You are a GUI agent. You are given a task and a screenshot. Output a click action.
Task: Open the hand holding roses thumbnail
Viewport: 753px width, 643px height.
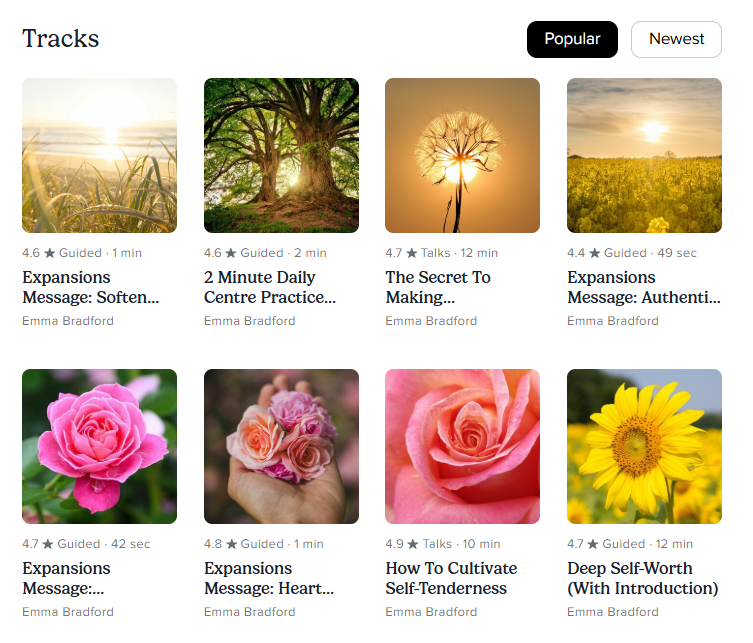281,446
